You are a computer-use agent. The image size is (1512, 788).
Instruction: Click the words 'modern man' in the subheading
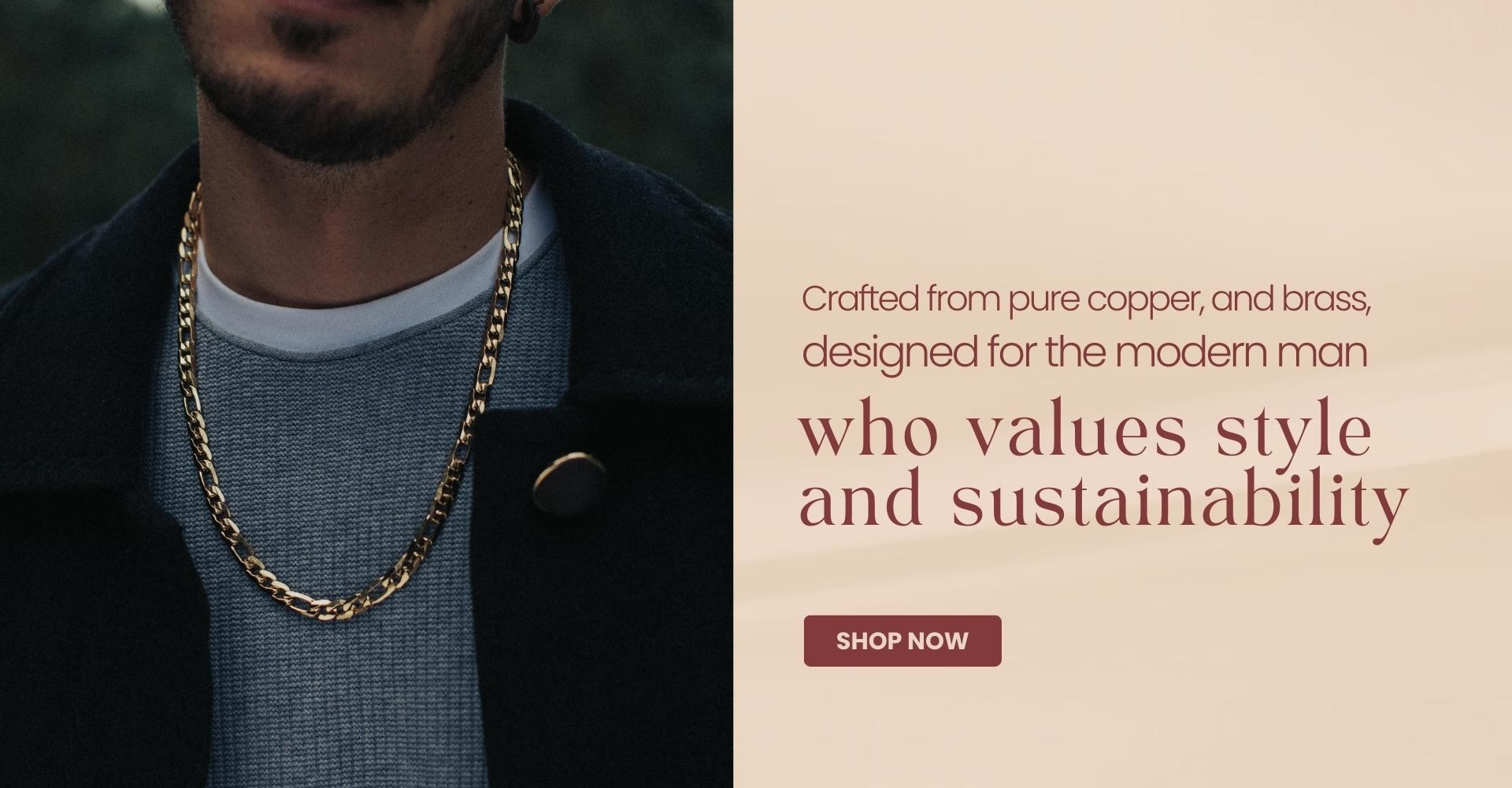pos(1241,352)
